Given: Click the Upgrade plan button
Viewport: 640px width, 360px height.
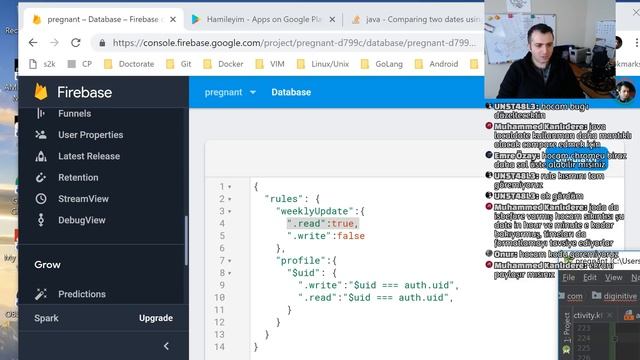Looking at the screenshot, I should tap(156, 318).
